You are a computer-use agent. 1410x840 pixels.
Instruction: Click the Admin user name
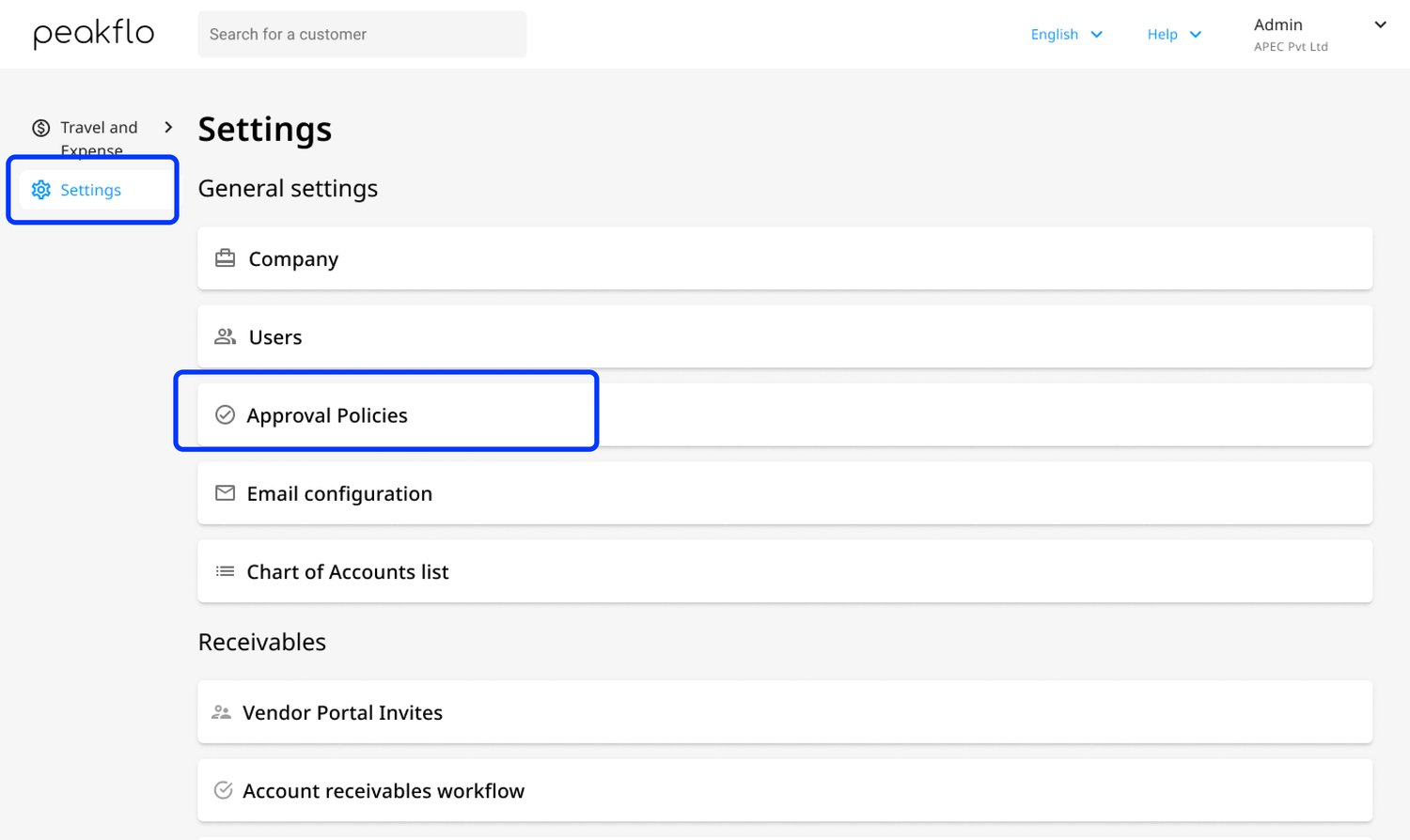(1277, 24)
